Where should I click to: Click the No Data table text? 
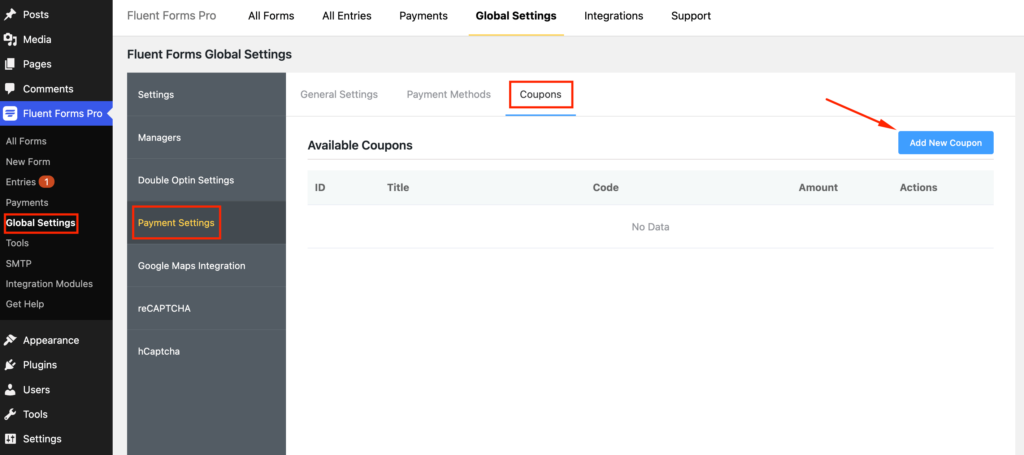tap(650, 227)
